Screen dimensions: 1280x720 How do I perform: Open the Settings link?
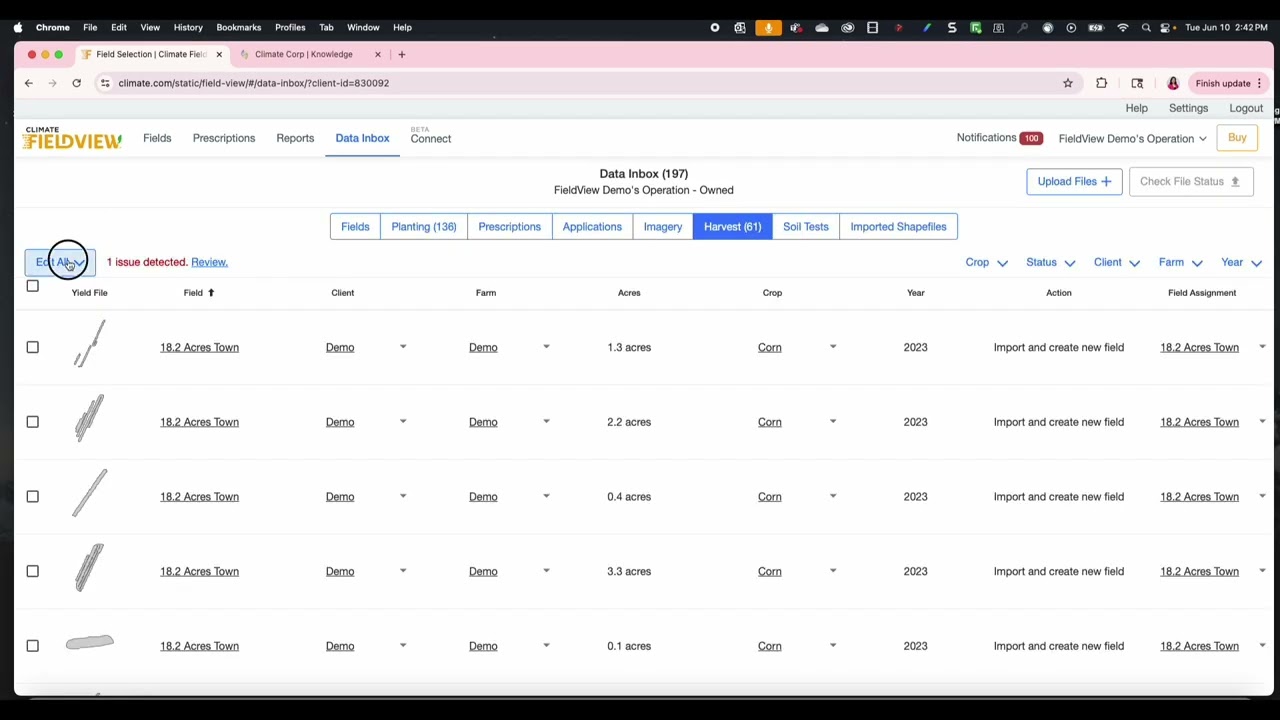[x=1188, y=108]
